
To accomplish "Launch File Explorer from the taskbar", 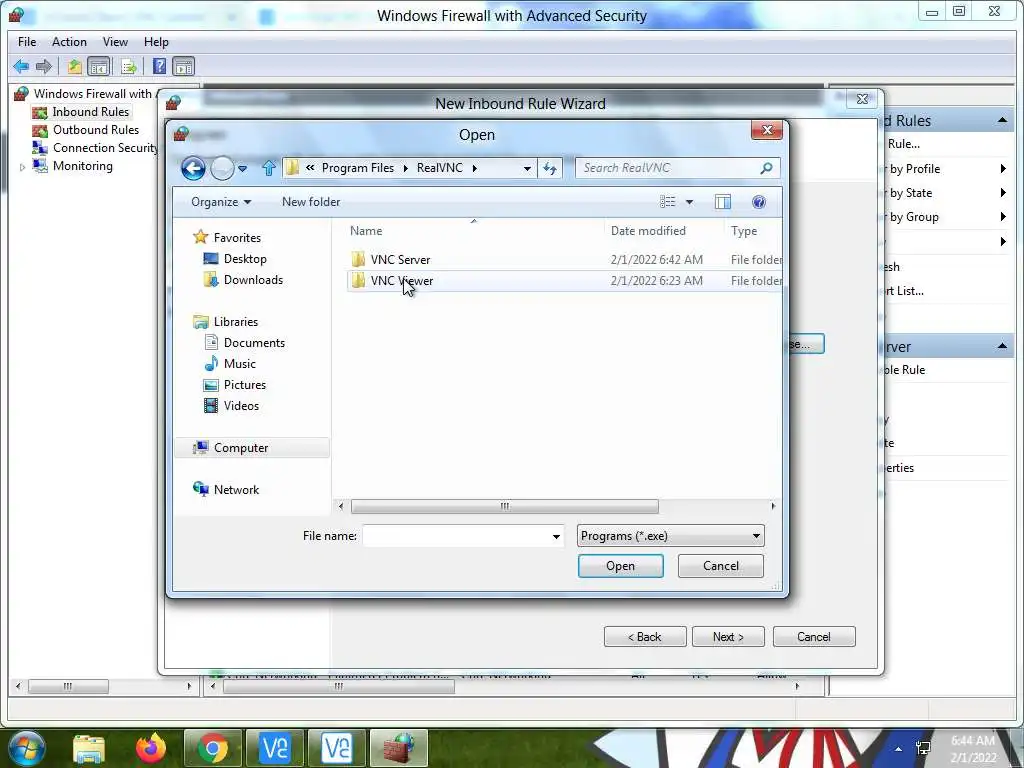I will click(89, 748).
